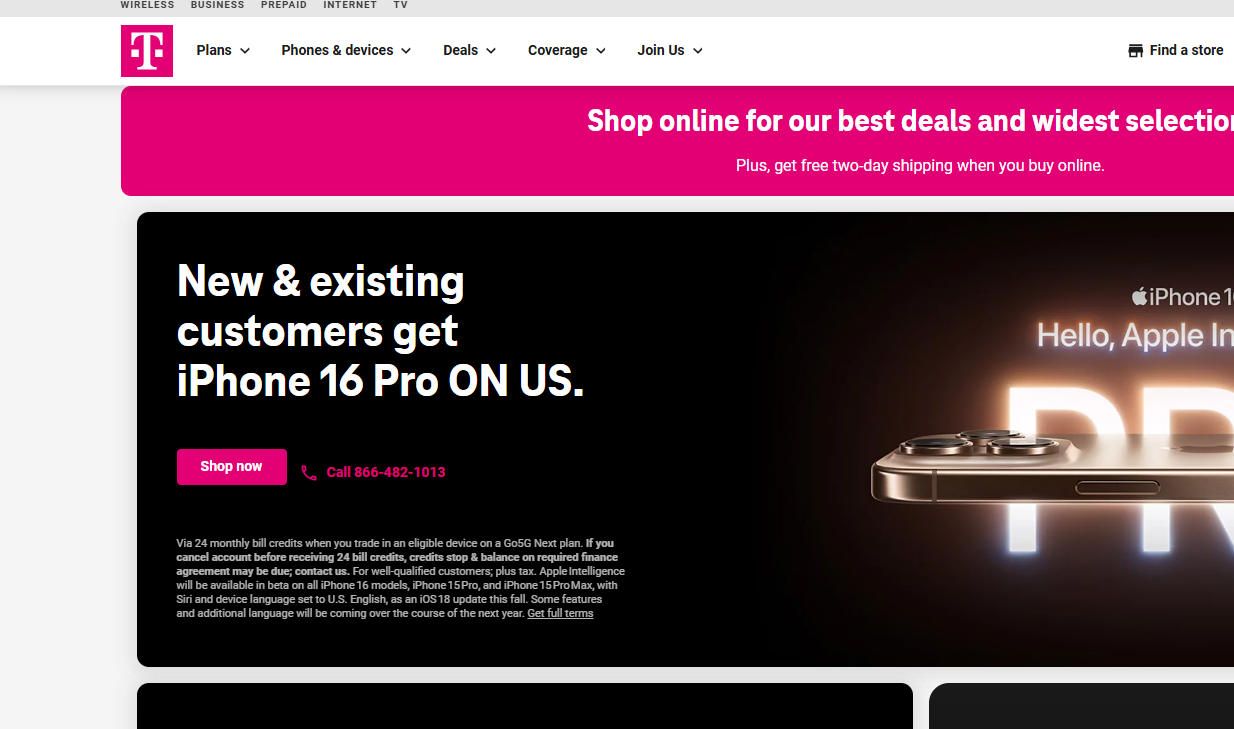Go to the Internet section link
This screenshot has height=729, width=1234.
coord(350,5)
